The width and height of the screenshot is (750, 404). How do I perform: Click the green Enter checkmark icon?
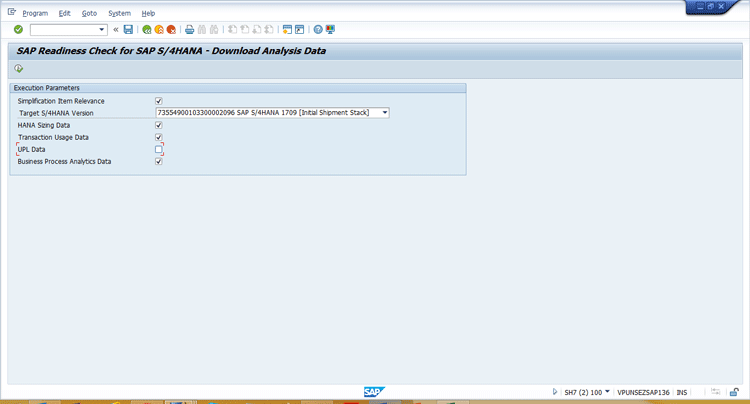(18, 30)
